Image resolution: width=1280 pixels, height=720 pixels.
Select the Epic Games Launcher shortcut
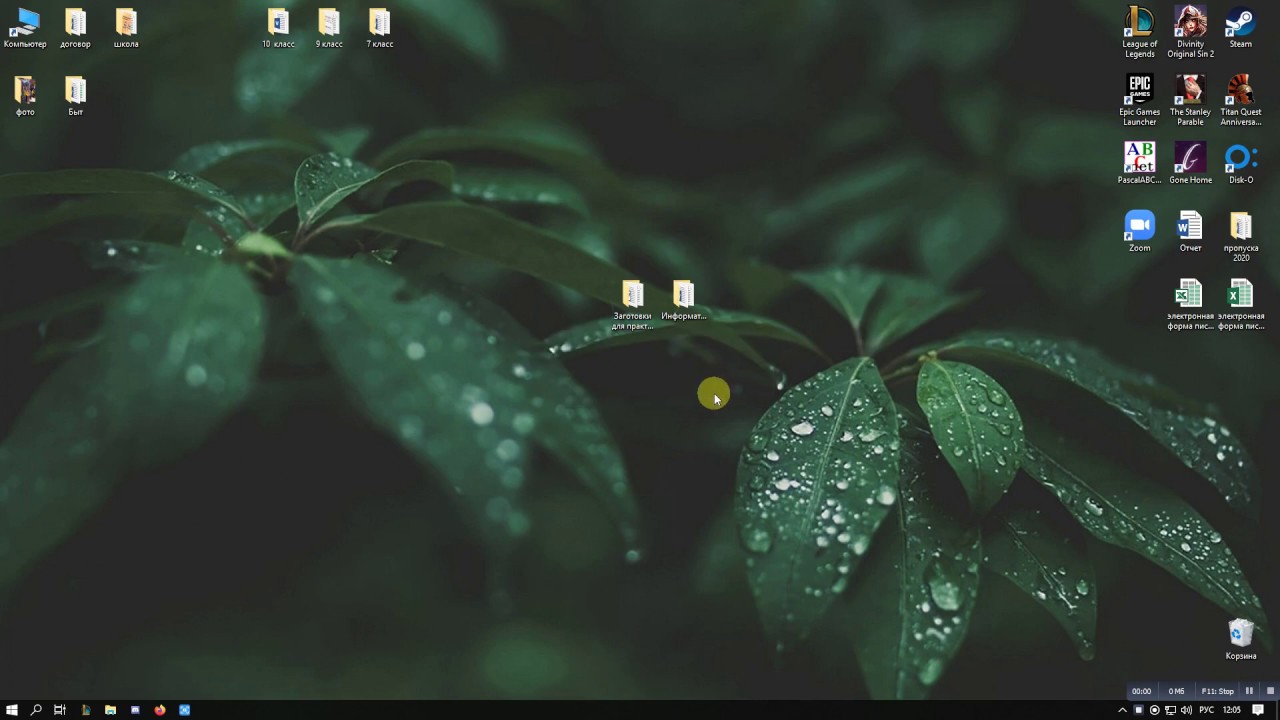point(1139,100)
